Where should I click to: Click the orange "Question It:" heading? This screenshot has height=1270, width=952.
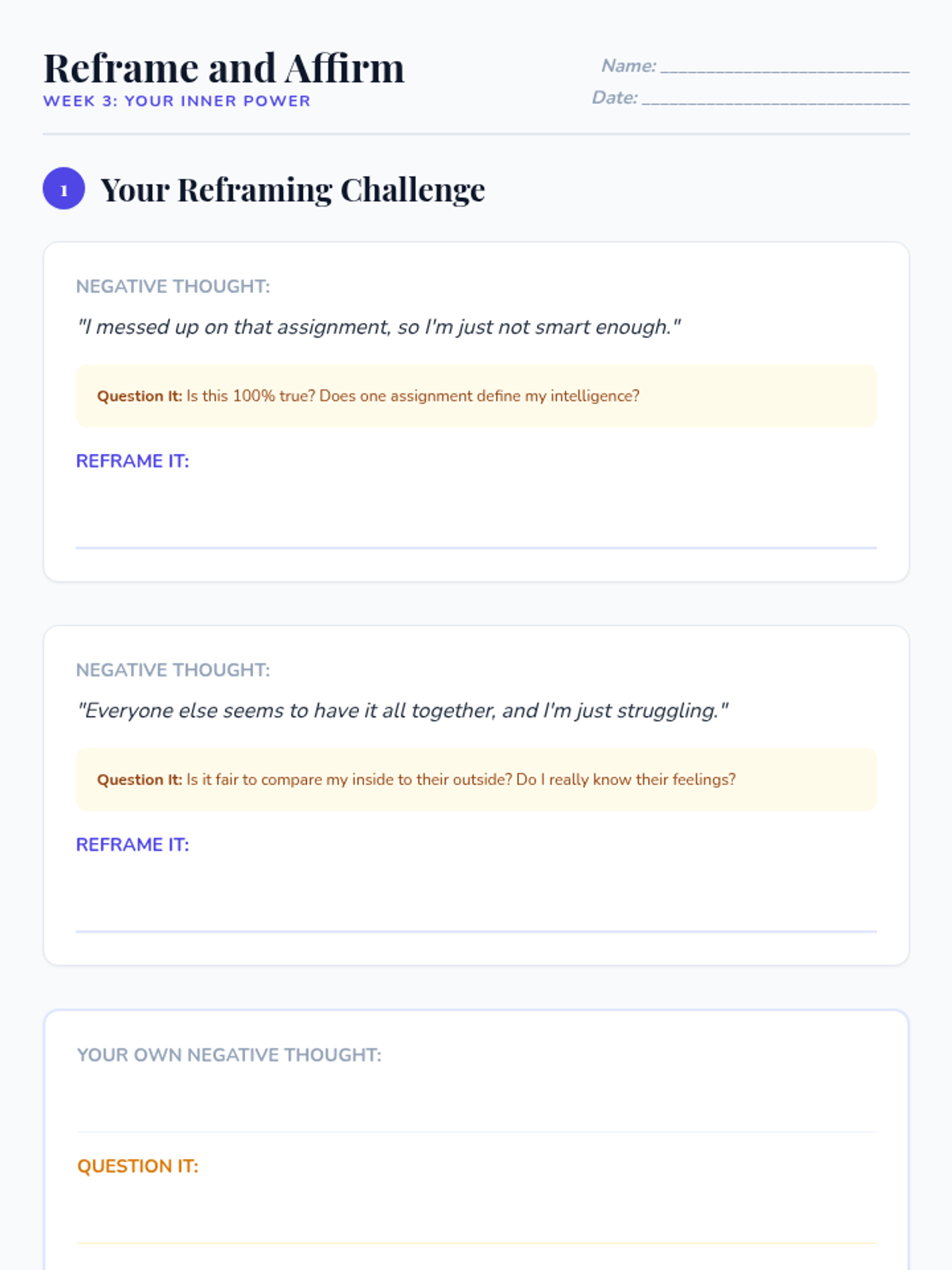(137, 1166)
